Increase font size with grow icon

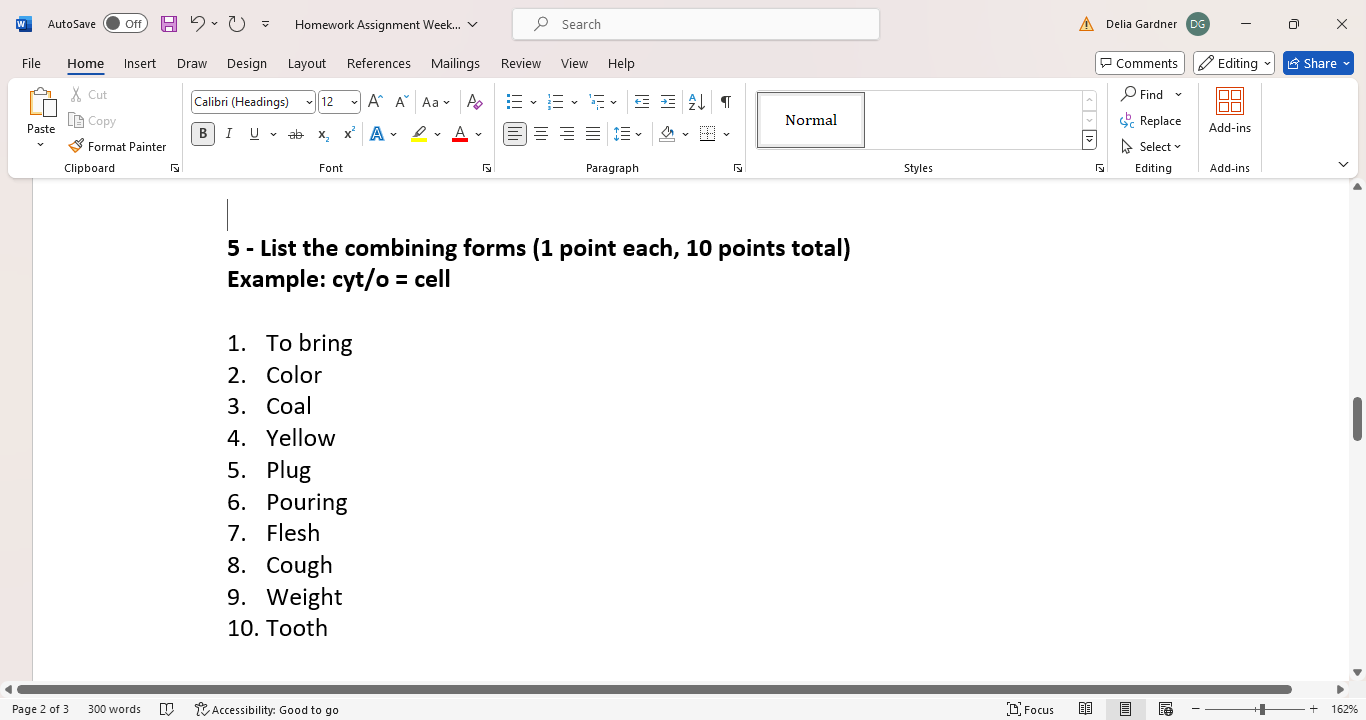375,102
